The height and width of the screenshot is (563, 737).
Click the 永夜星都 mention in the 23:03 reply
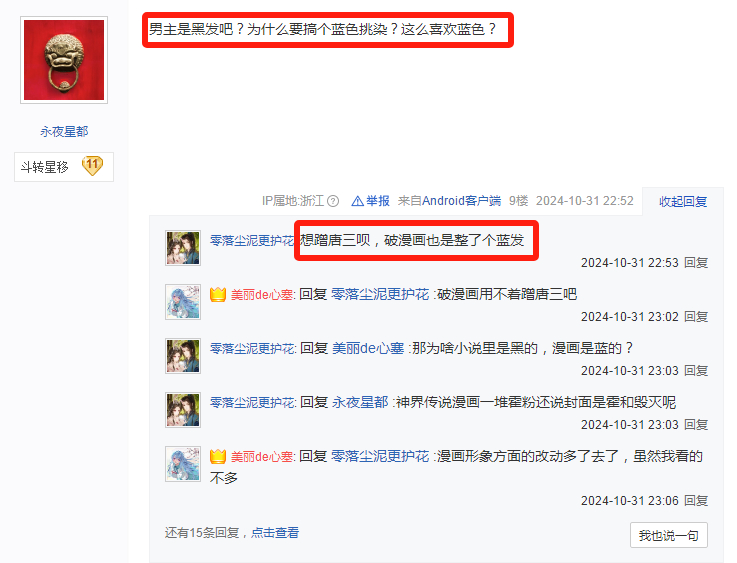click(x=360, y=402)
